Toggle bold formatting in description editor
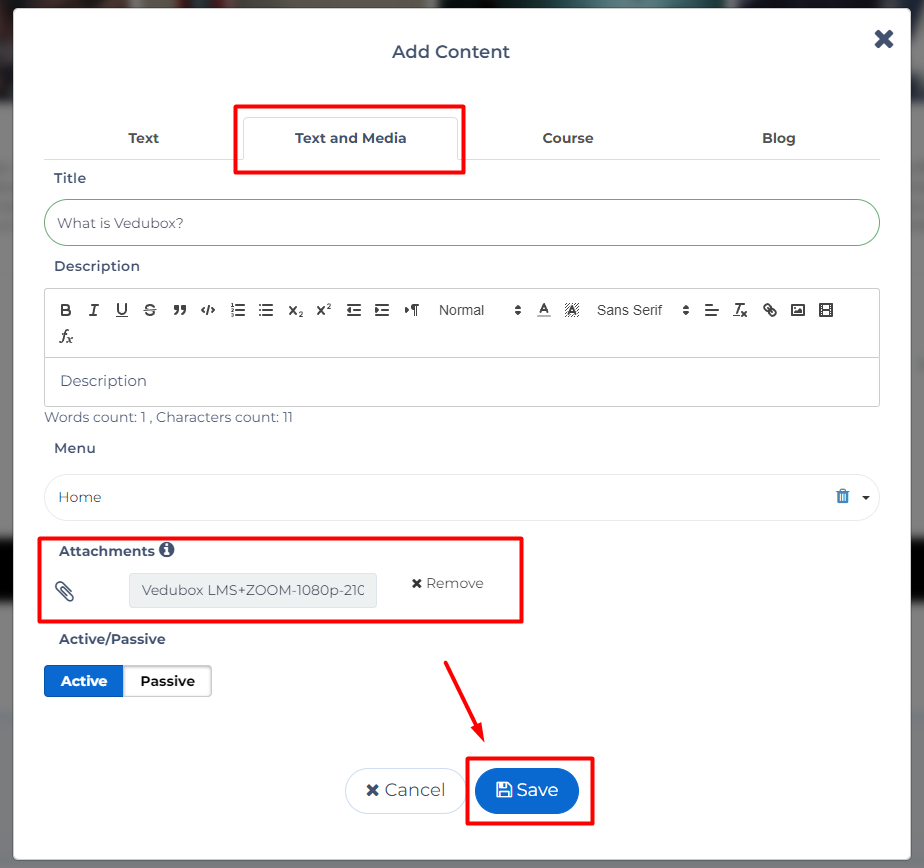 tap(66, 310)
